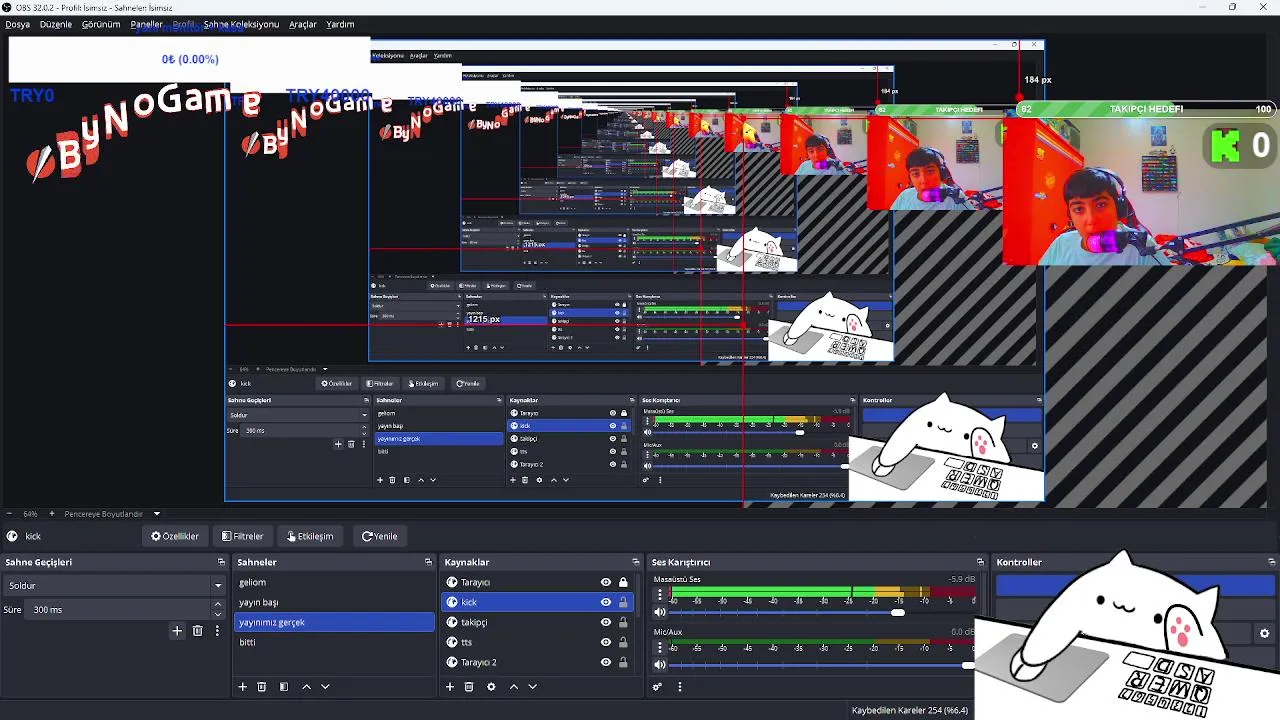The image size is (1280, 720).
Task: Decrease Süre duration with down arrow
Action: (x=218, y=614)
